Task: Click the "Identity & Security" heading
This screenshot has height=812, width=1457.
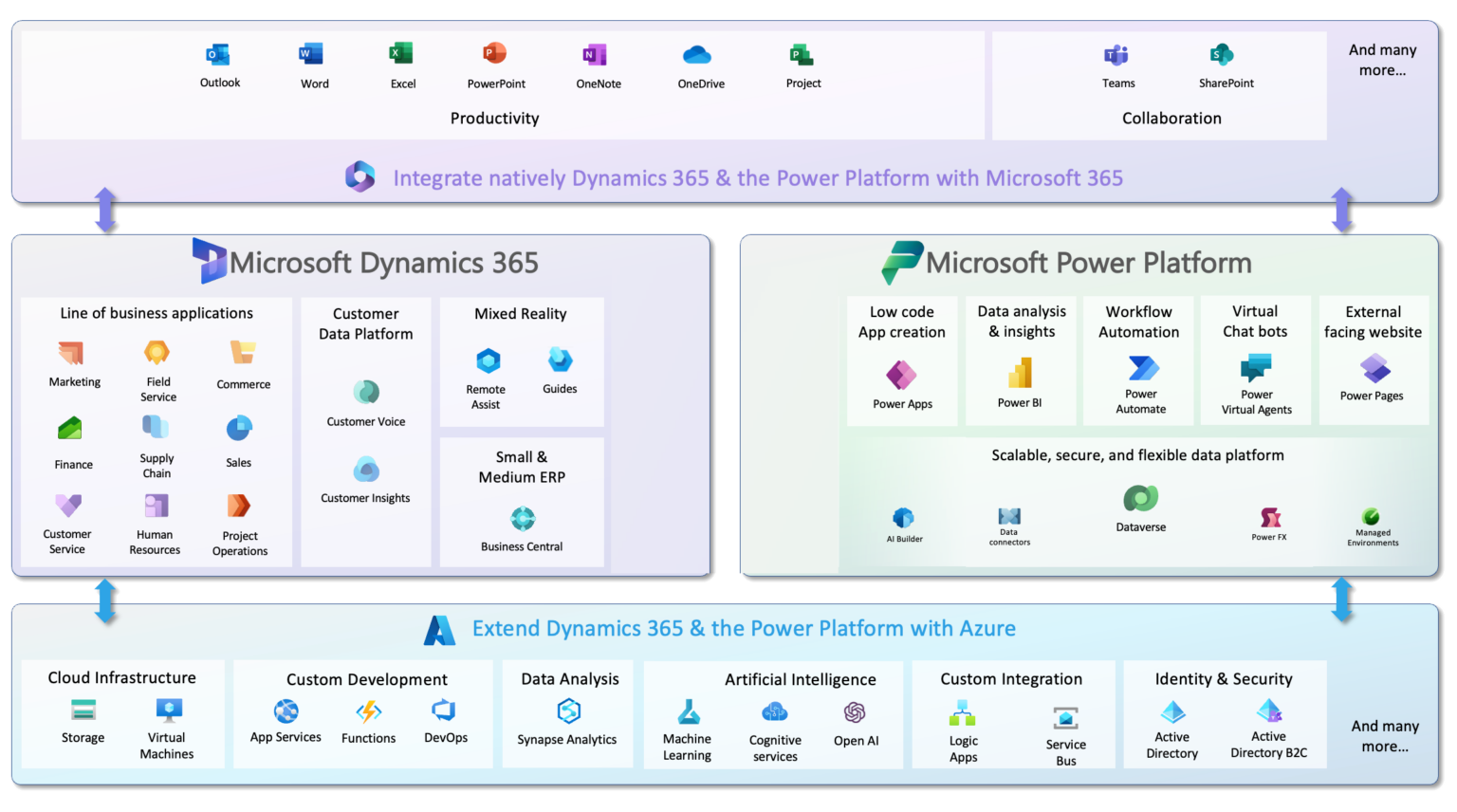Action: click(1224, 679)
